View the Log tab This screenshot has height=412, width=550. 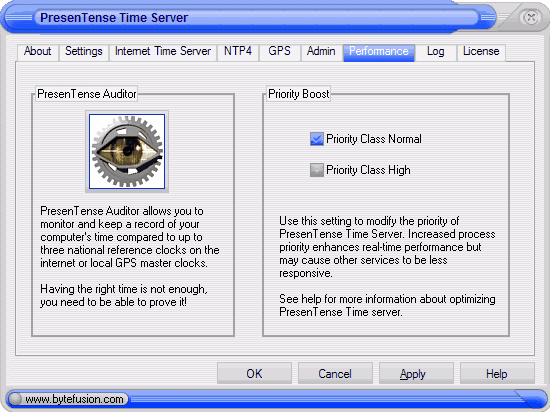[x=436, y=52]
